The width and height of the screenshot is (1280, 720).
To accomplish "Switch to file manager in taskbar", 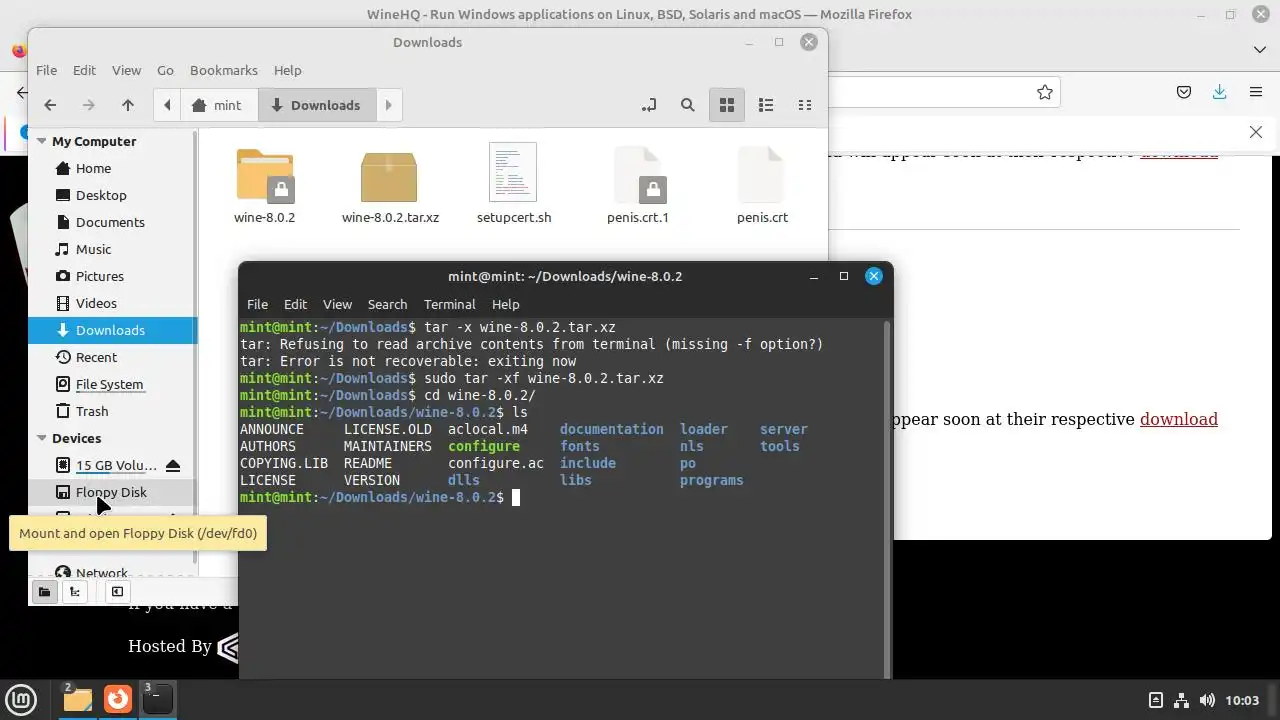I will tap(77, 699).
